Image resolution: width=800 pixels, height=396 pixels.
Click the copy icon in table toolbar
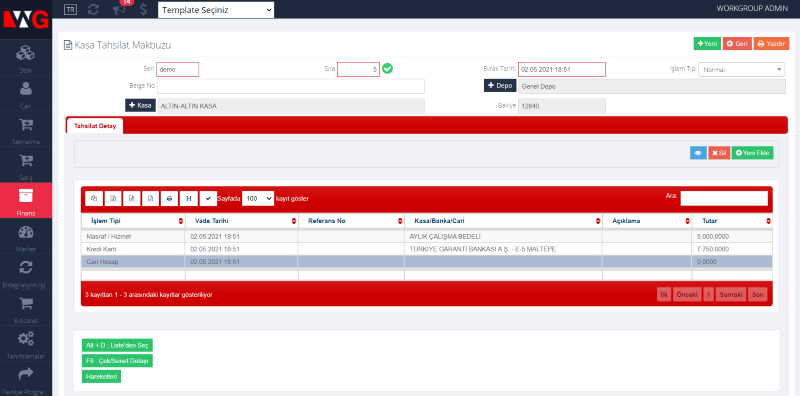click(x=94, y=199)
